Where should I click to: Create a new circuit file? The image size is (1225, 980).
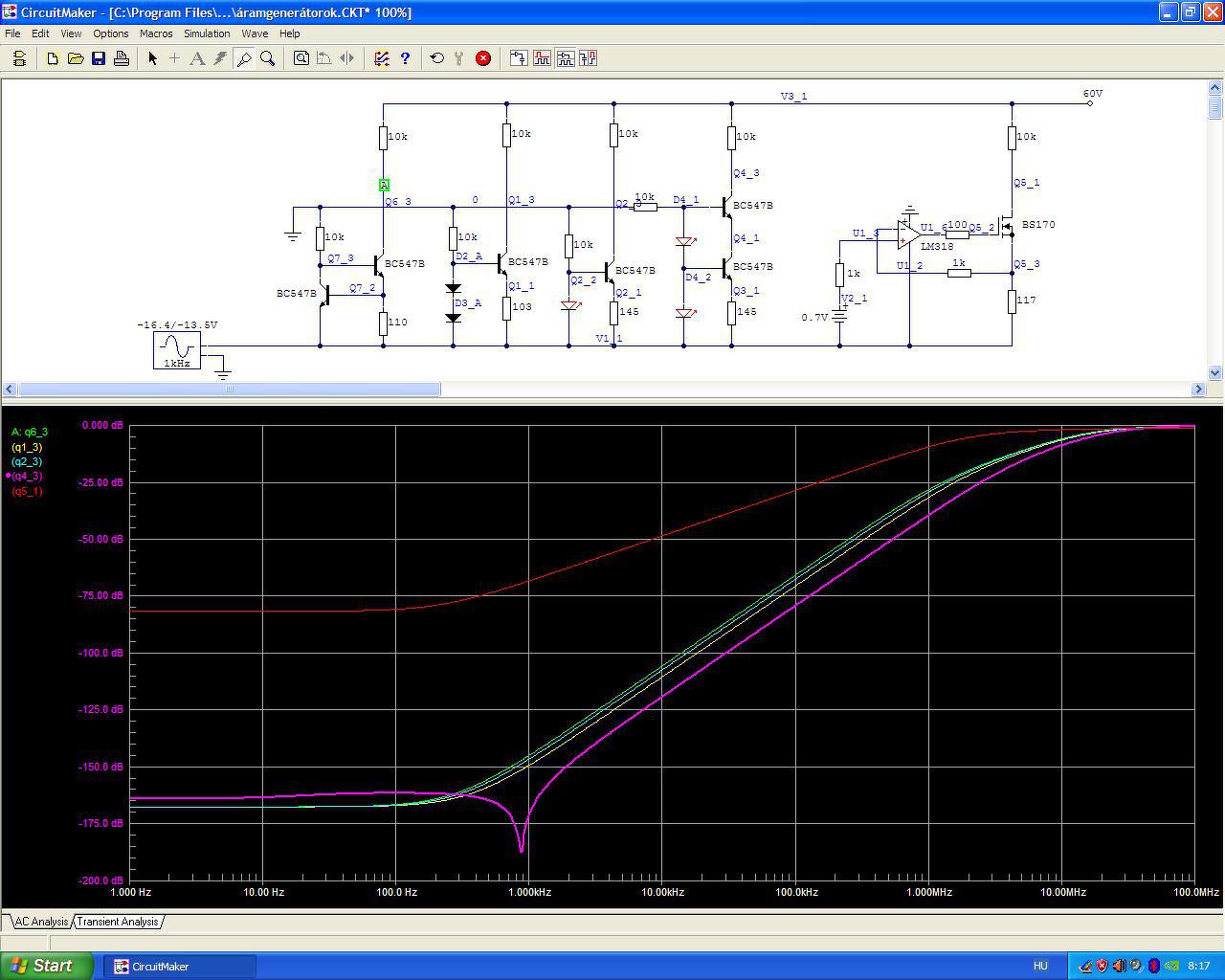click(53, 58)
